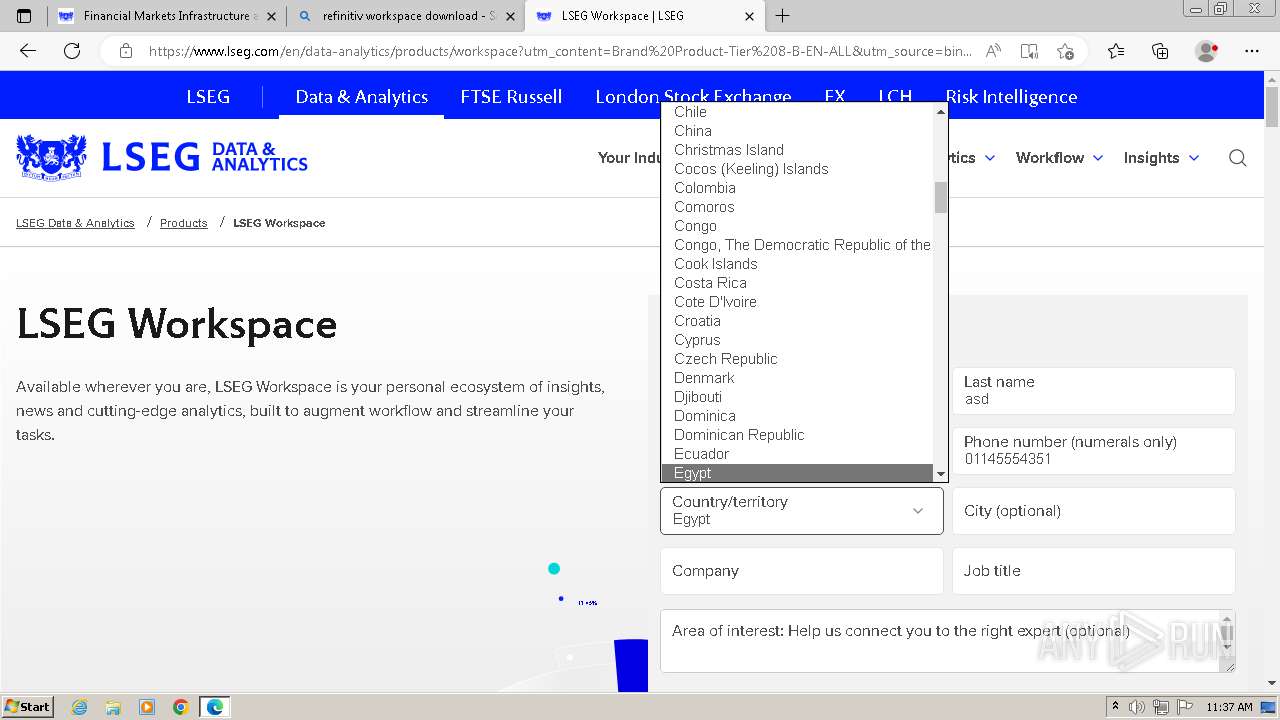The image size is (1280, 720).
Task: Open the Favorites list icon
Action: [x=1116, y=51]
